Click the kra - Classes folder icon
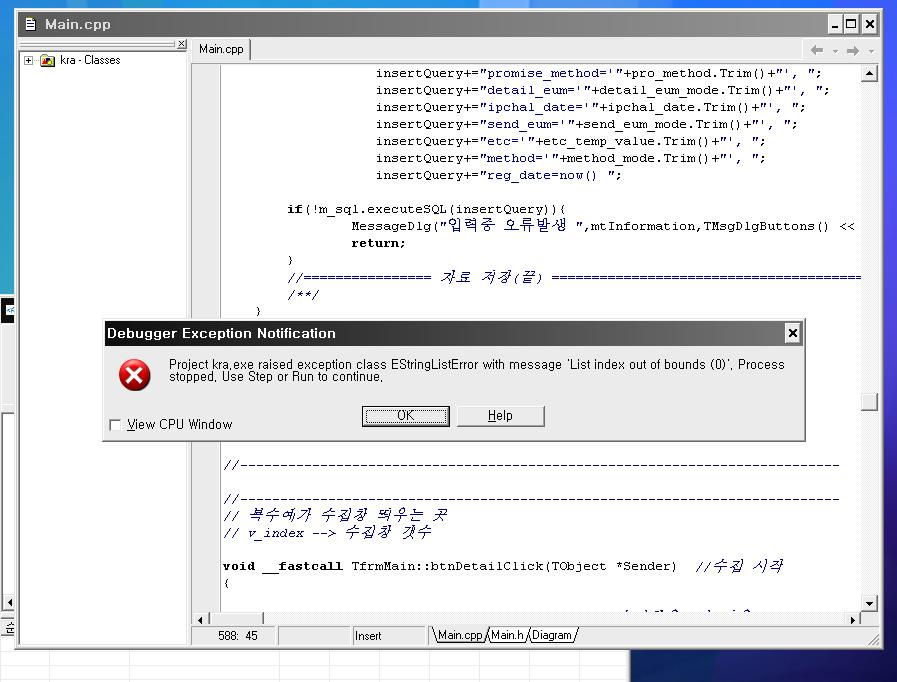The width and height of the screenshot is (897, 682). (47, 60)
